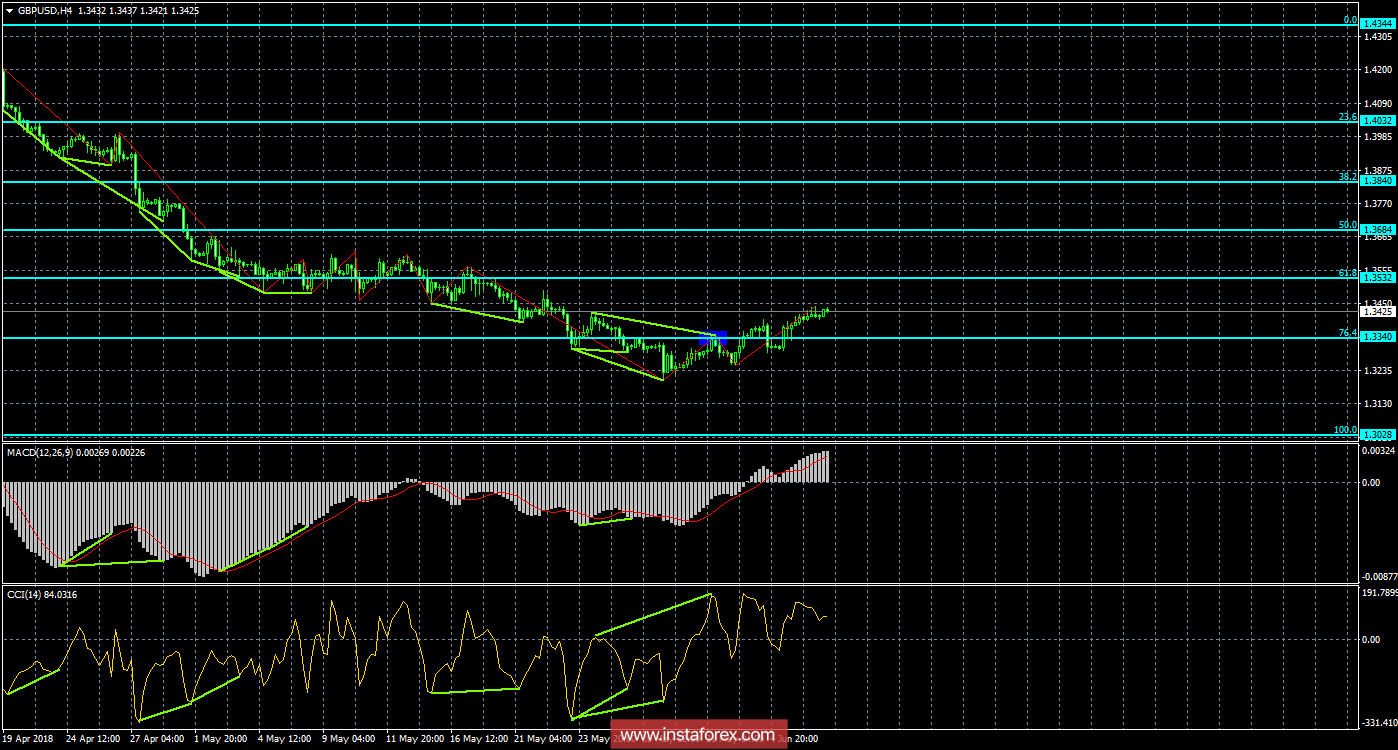The width and height of the screenshot is (1398, 750).
Task: Select the MACD(12,26,9) indicator label
Action: click(41, 453)
